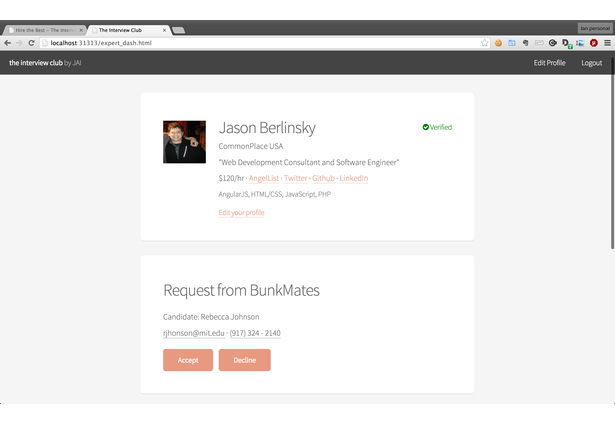Open the Ian personal profile switcher
The width and height of the screenshot is (615, 424).
595,28
